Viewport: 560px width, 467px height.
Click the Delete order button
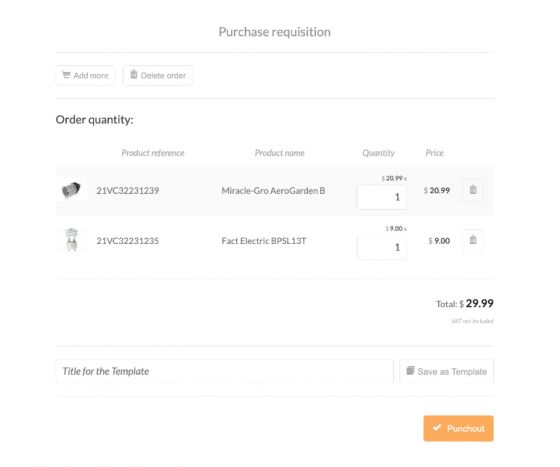[x=158, y=75]
